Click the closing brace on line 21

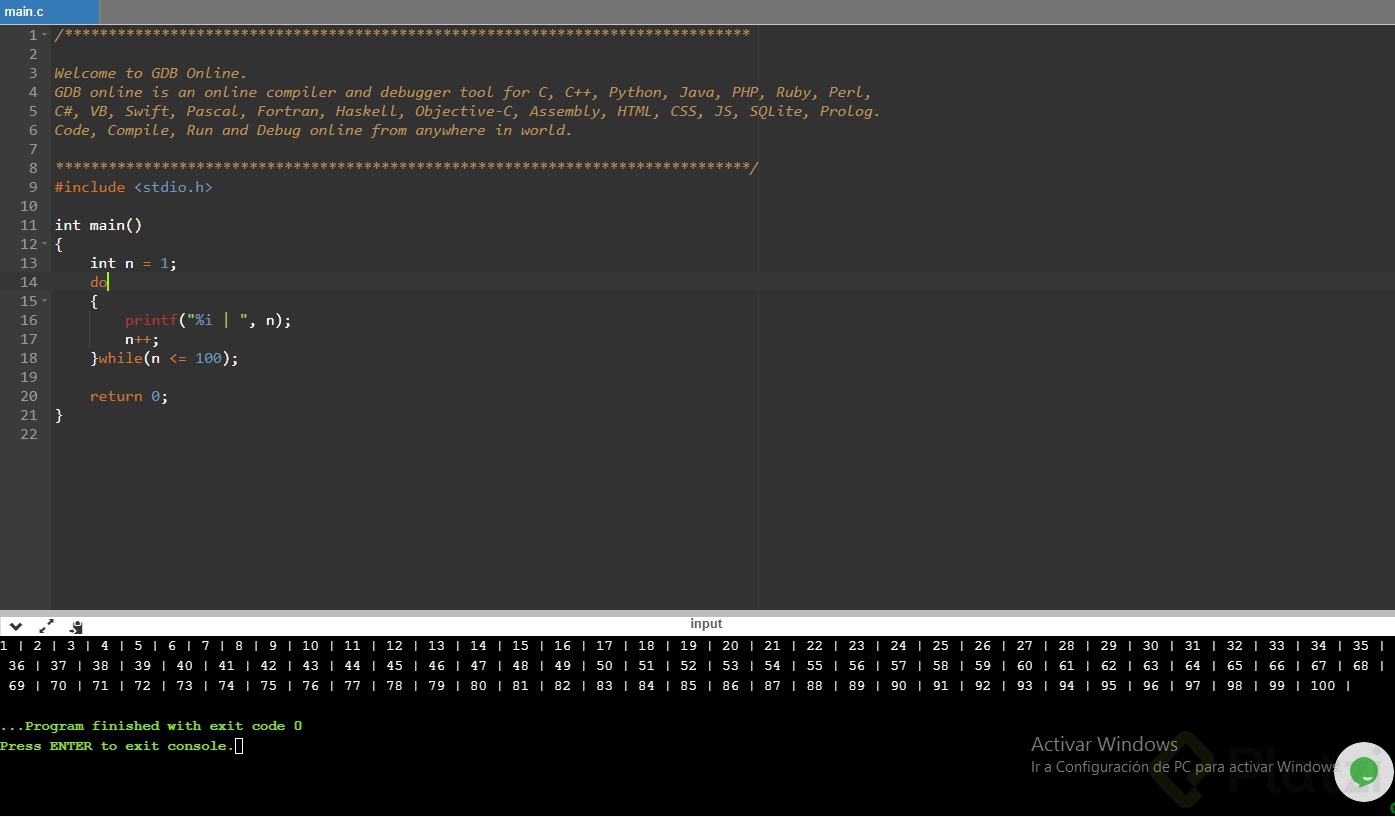[x=59, y=415]
